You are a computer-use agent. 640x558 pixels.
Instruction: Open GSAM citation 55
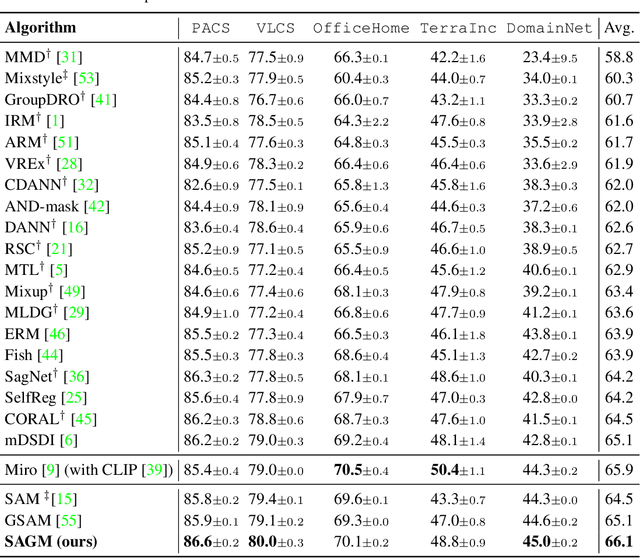(69, 520)
